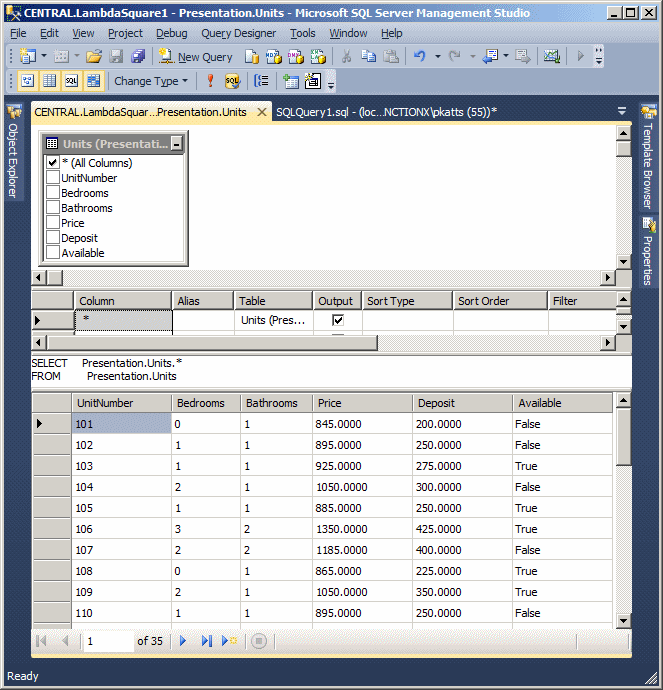
Task: Click the Add Group By icon
Action: pos(261,81)
